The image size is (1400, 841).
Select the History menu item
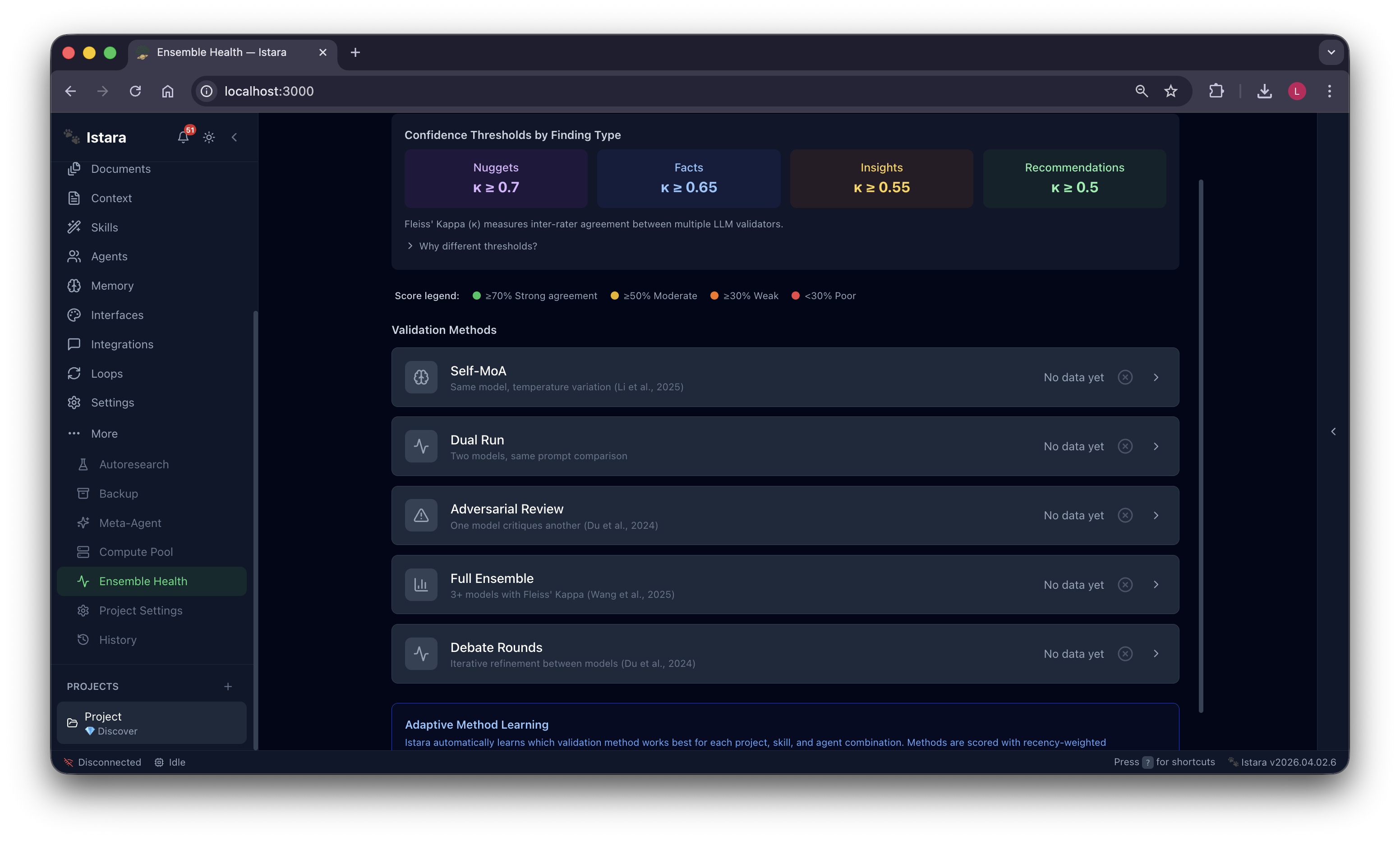(118, 640)
